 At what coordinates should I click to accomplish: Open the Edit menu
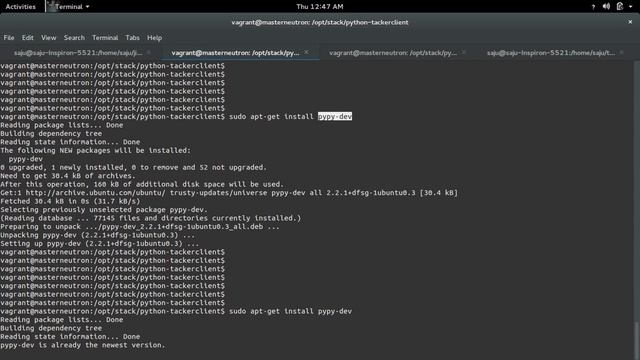(x=27, y=38)
